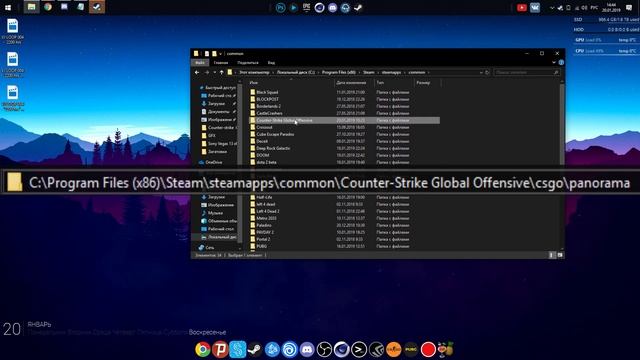The width and height of the screenshot is (640, 360).
Task: Open Explorer help question mark
Action: pos(561,62)
